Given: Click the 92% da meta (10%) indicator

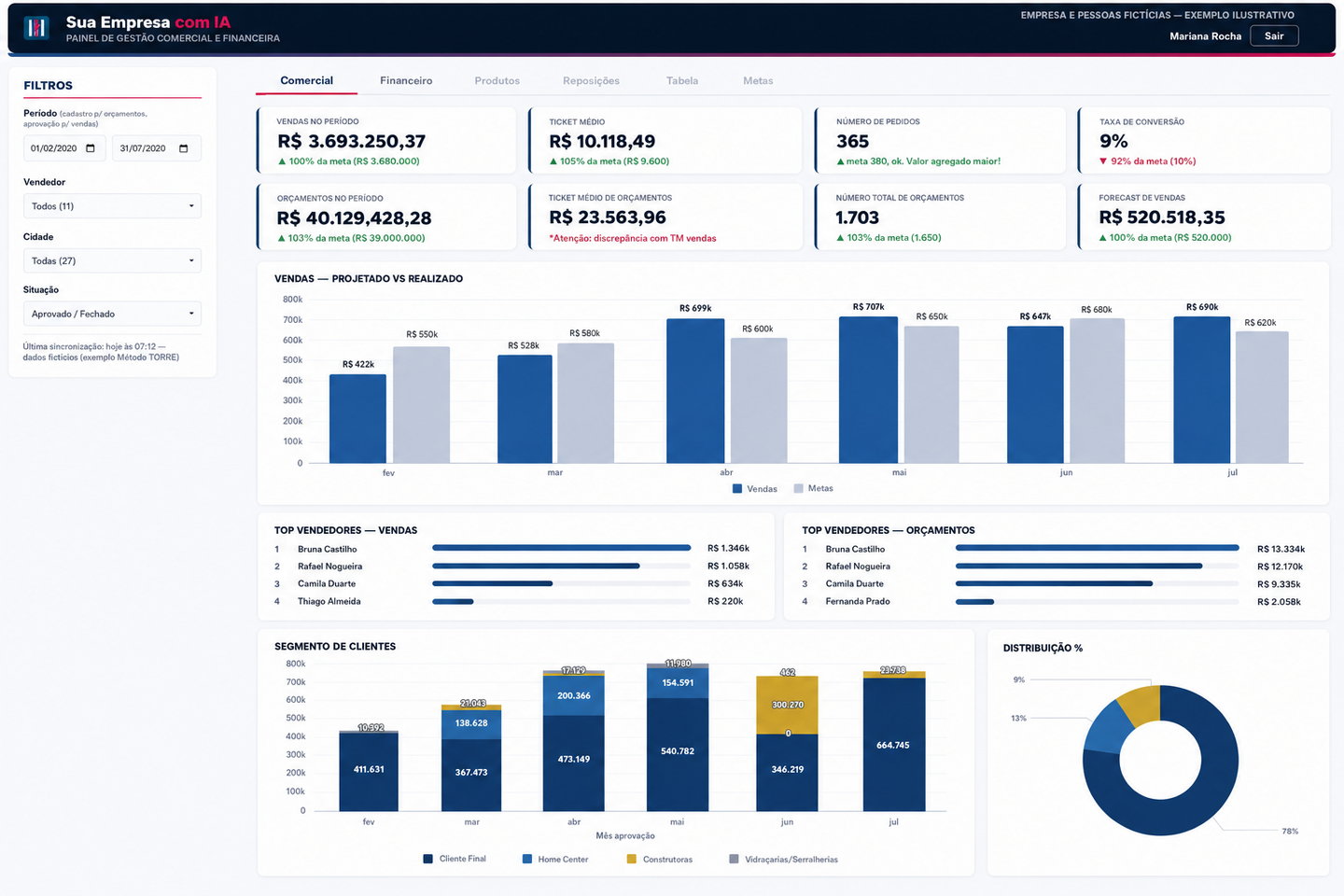Looking at the screenshot, I should 1148,161.
